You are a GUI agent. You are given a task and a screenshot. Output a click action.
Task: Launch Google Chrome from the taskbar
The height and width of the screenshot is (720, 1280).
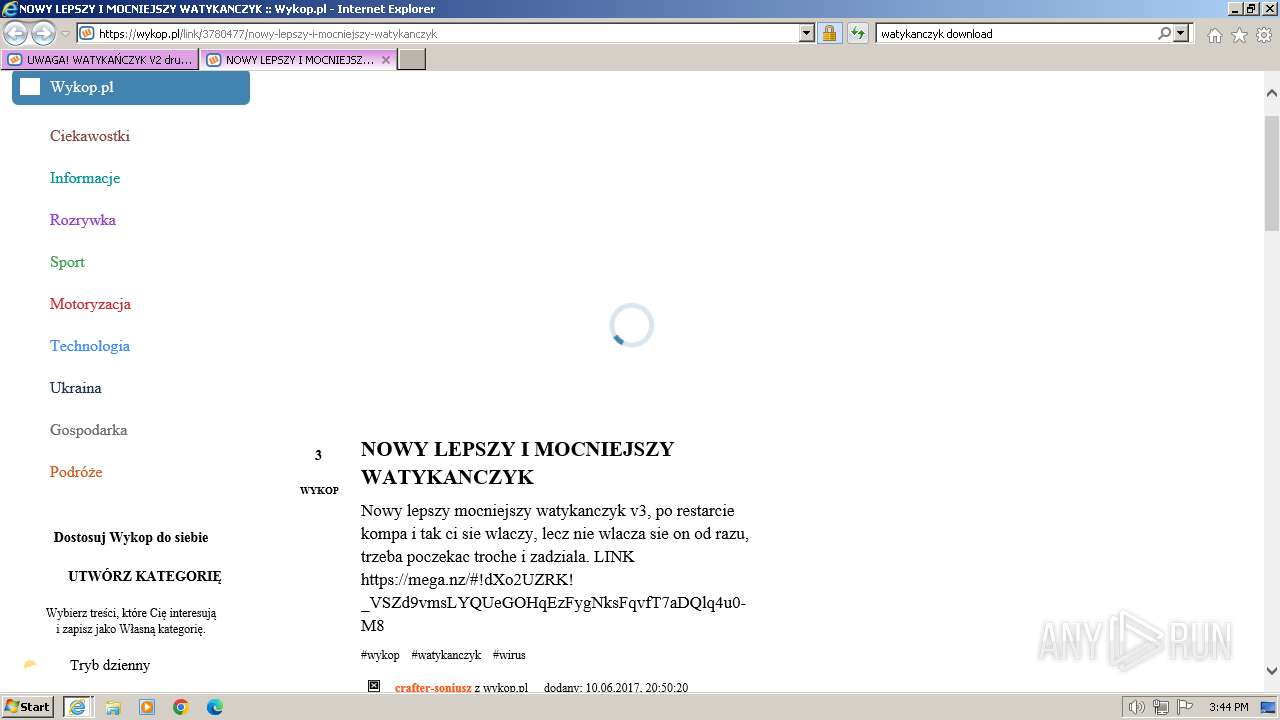pyautogui.click(x=181, y=707)
